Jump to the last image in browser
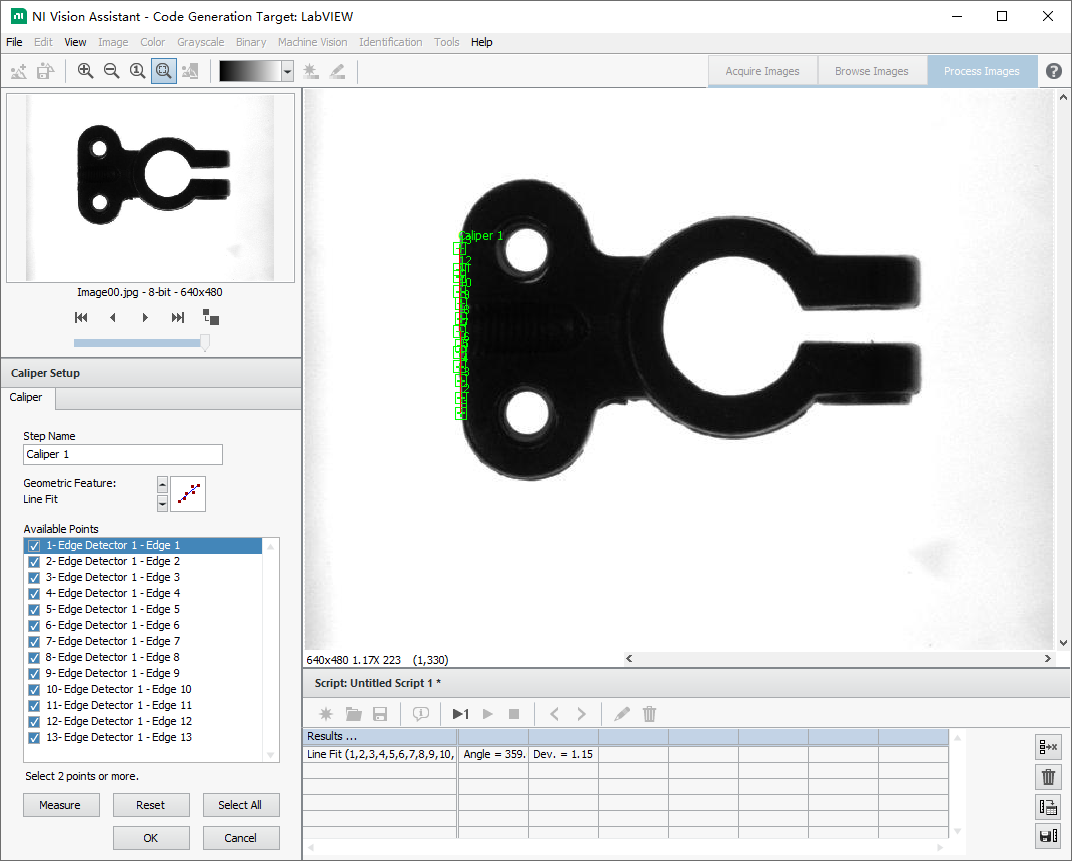 coord(178,317)
